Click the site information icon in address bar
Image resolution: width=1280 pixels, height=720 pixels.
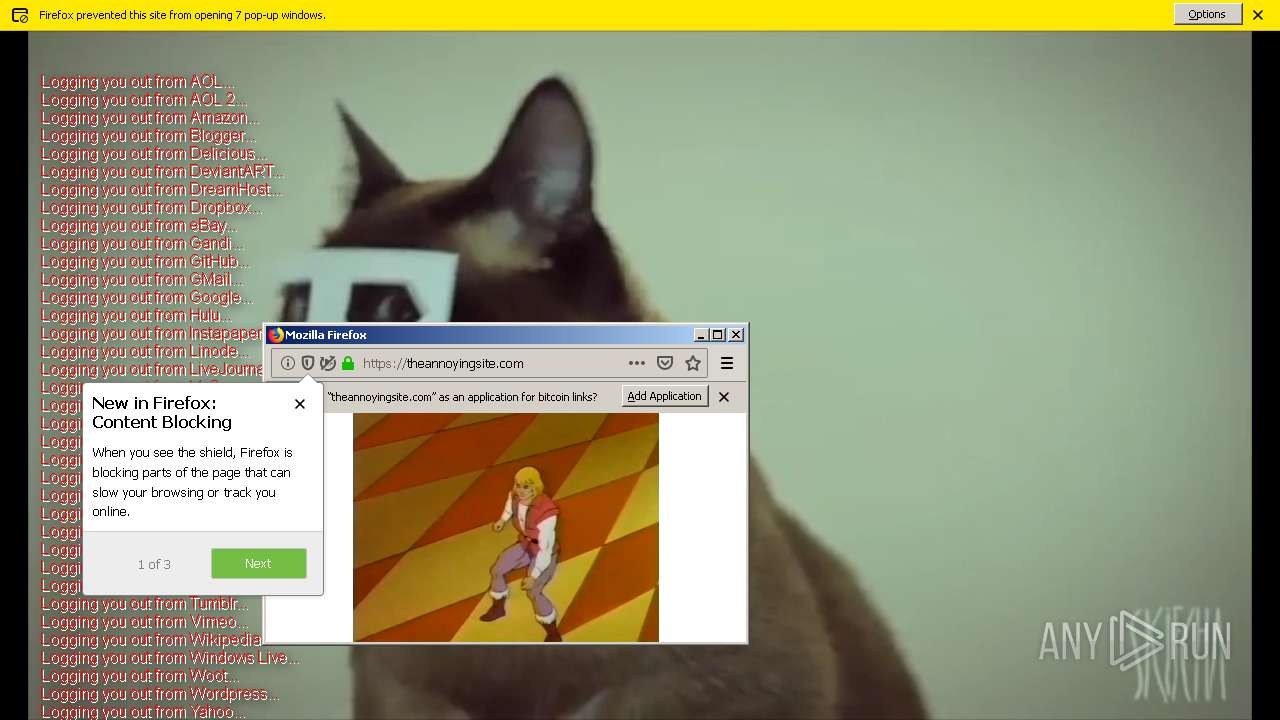(x=288, y=363)
